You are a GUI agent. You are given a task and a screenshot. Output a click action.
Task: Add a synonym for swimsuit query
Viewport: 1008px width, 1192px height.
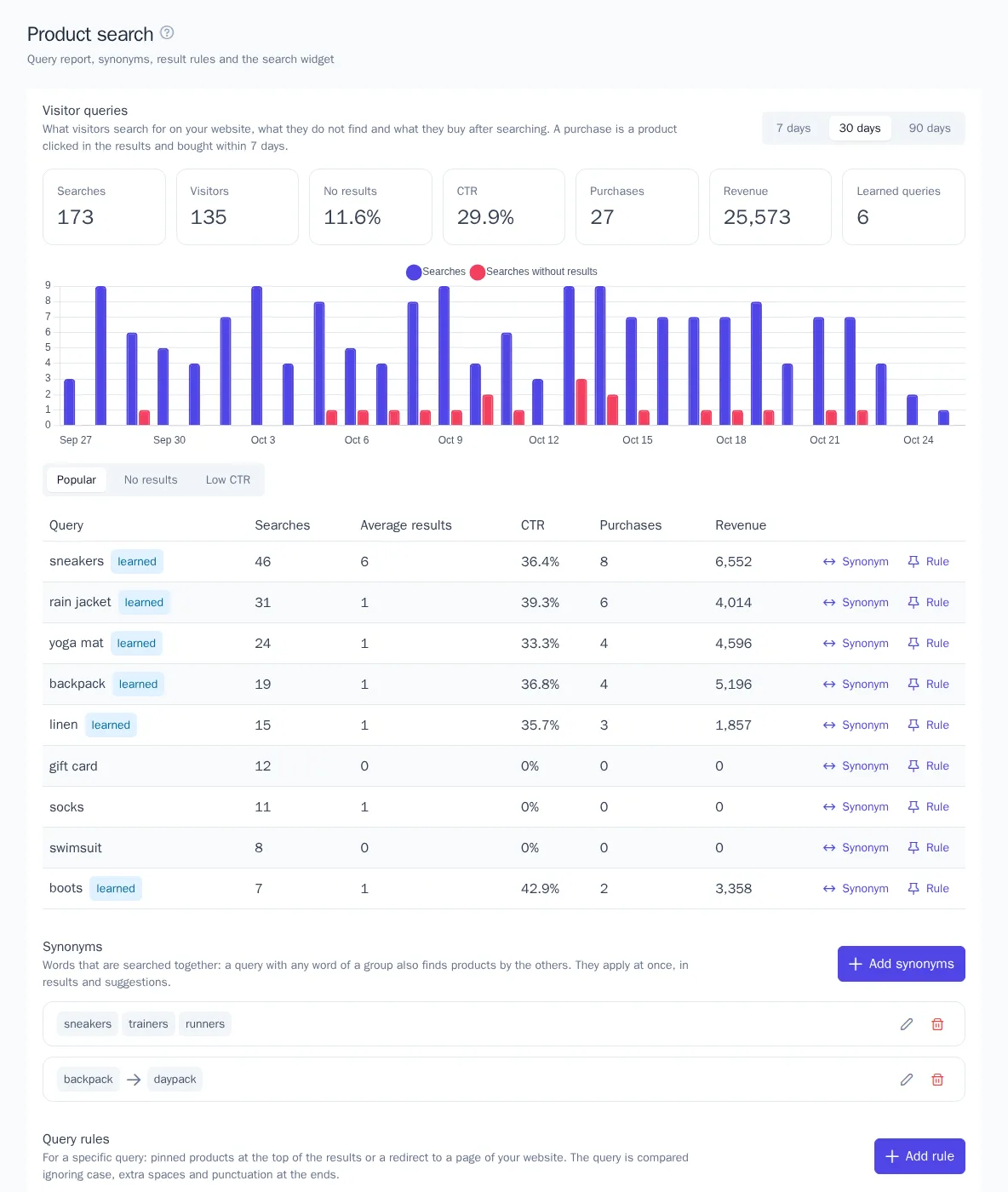[856, 848]
